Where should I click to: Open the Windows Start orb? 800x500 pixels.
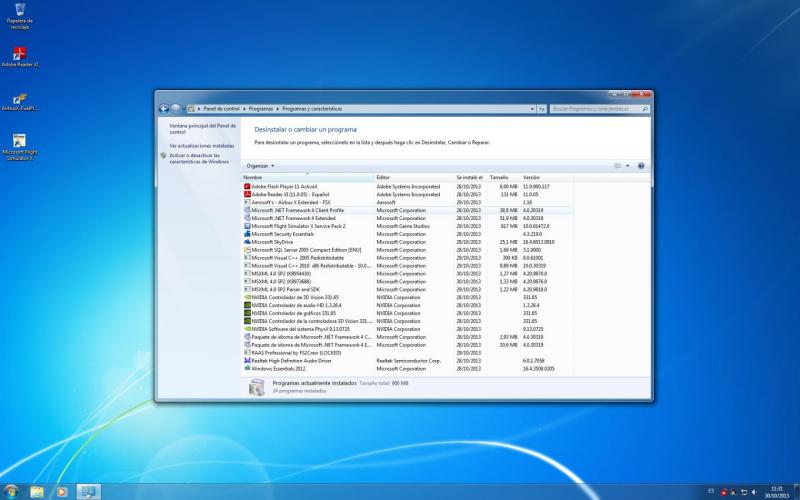point(11,491)
